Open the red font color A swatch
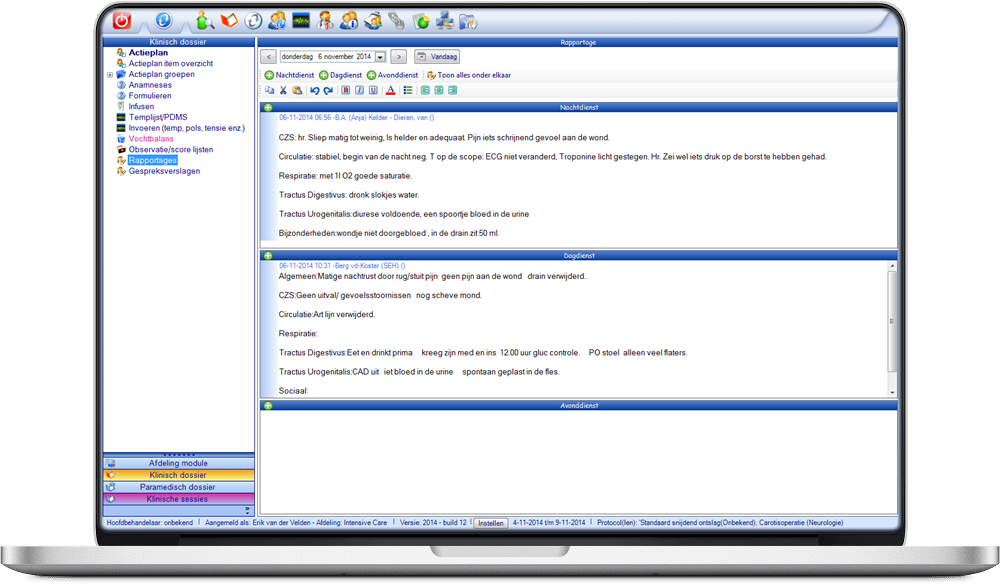1000x585 pixels. click(391, 91)
